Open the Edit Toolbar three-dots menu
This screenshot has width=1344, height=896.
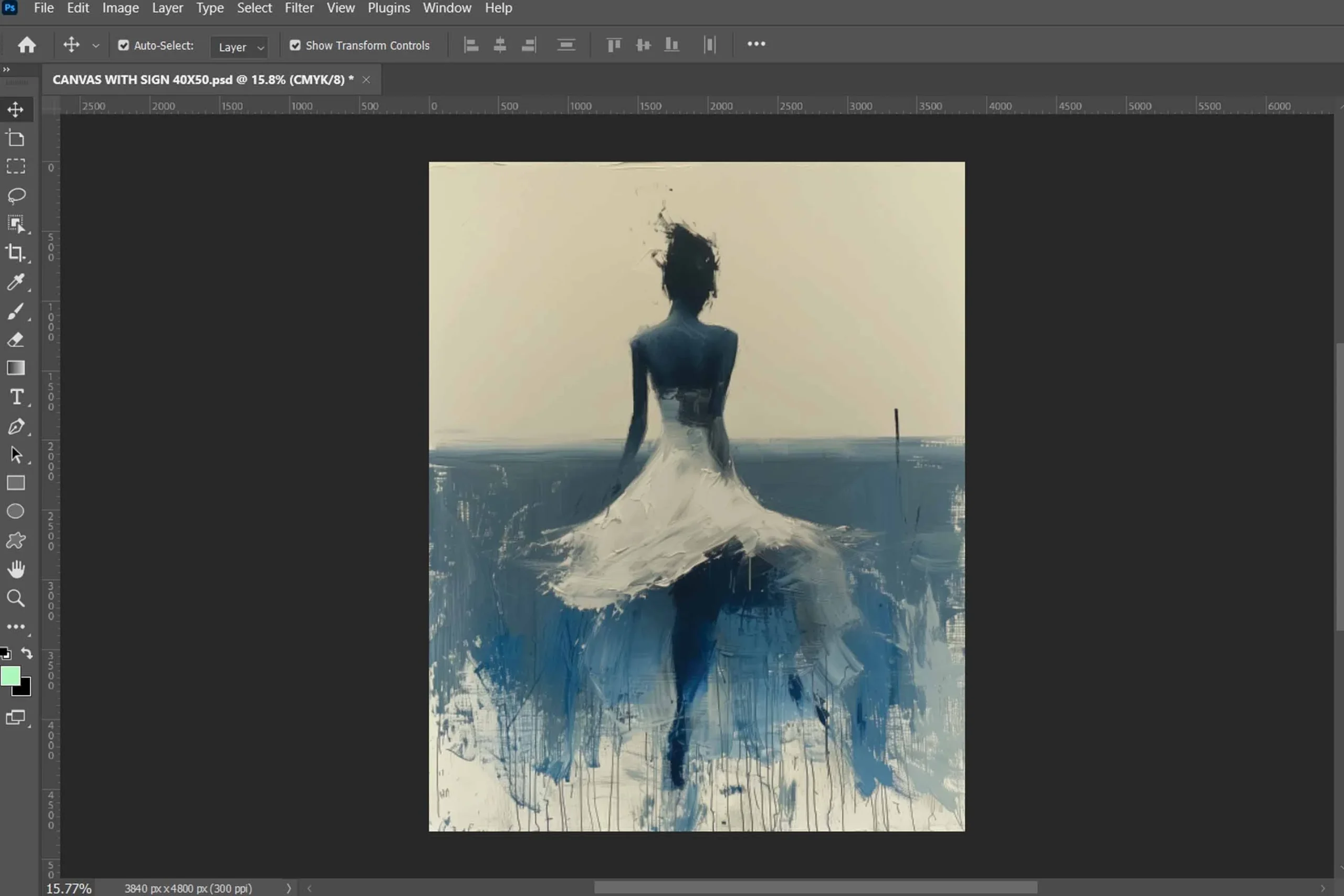click(15, 627)
